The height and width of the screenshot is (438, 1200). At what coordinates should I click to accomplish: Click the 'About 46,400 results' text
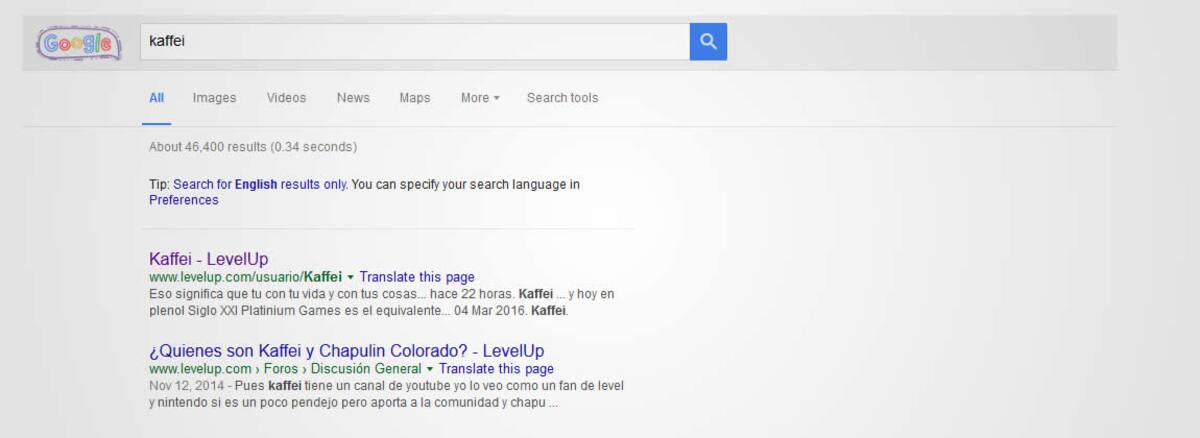click(x=253, y=147)
